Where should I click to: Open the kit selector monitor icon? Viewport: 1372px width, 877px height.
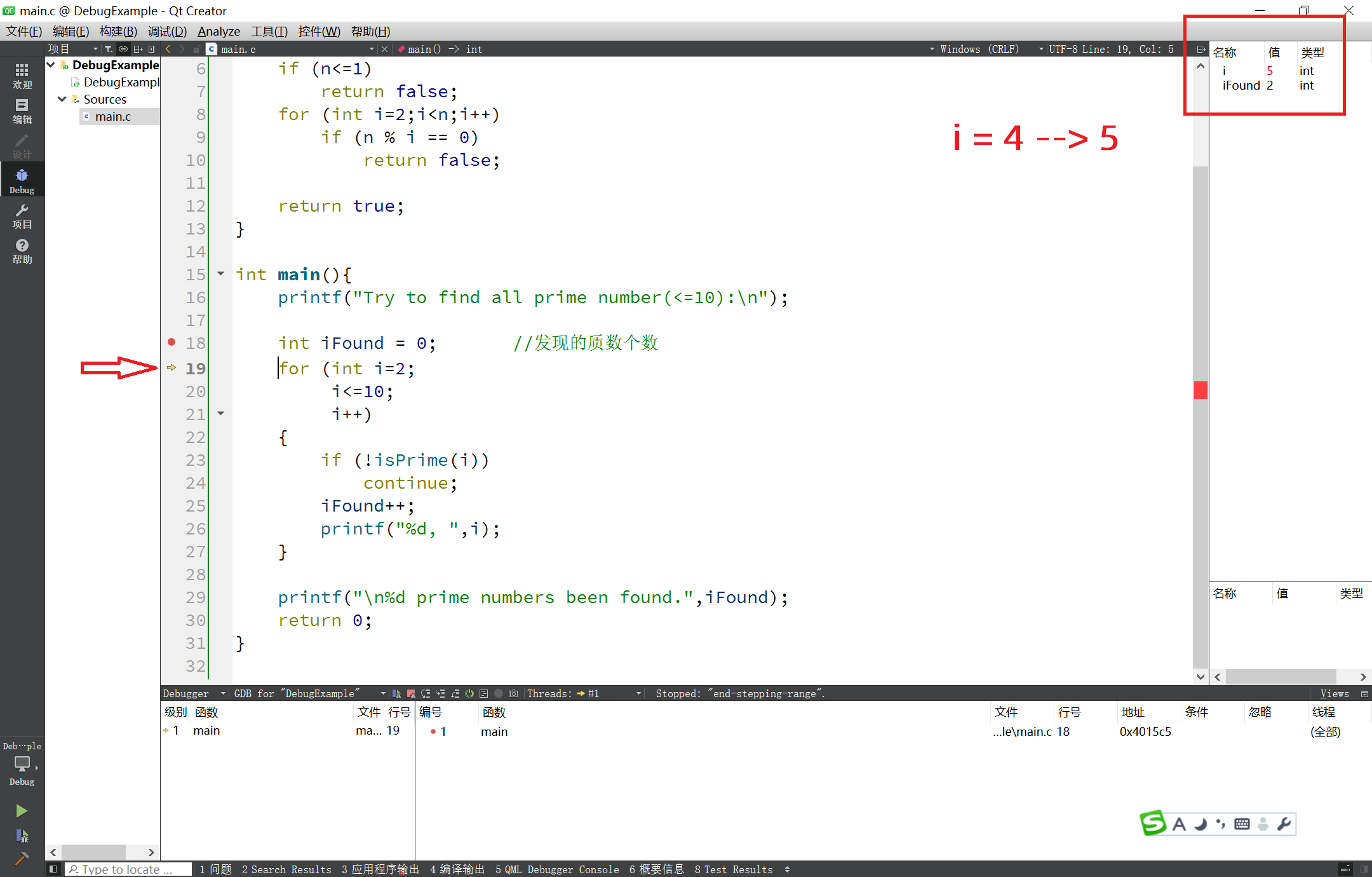point(22,765)
